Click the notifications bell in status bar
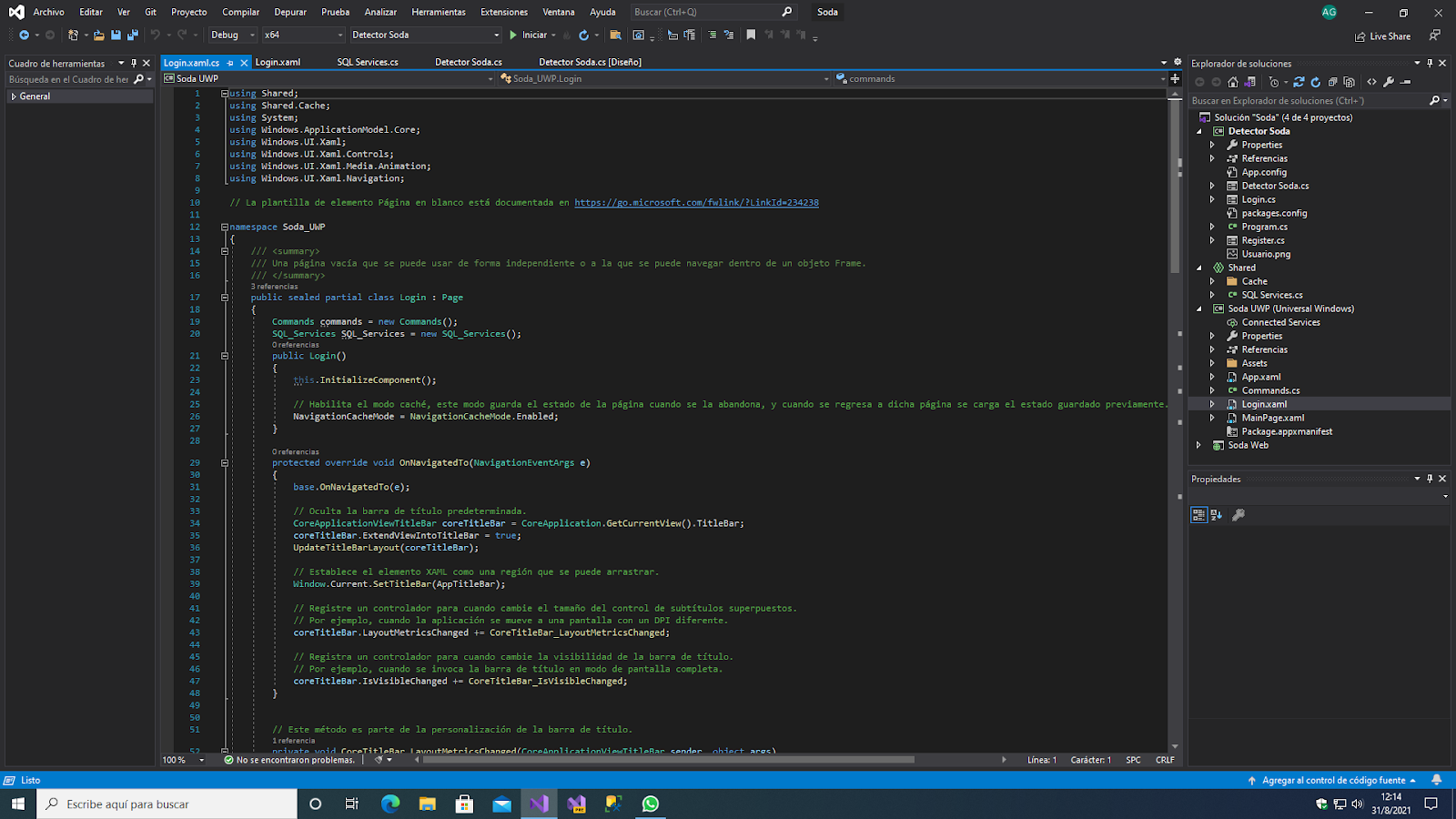The width and height of the screenshot is (1456, 819). (1437, 780)
